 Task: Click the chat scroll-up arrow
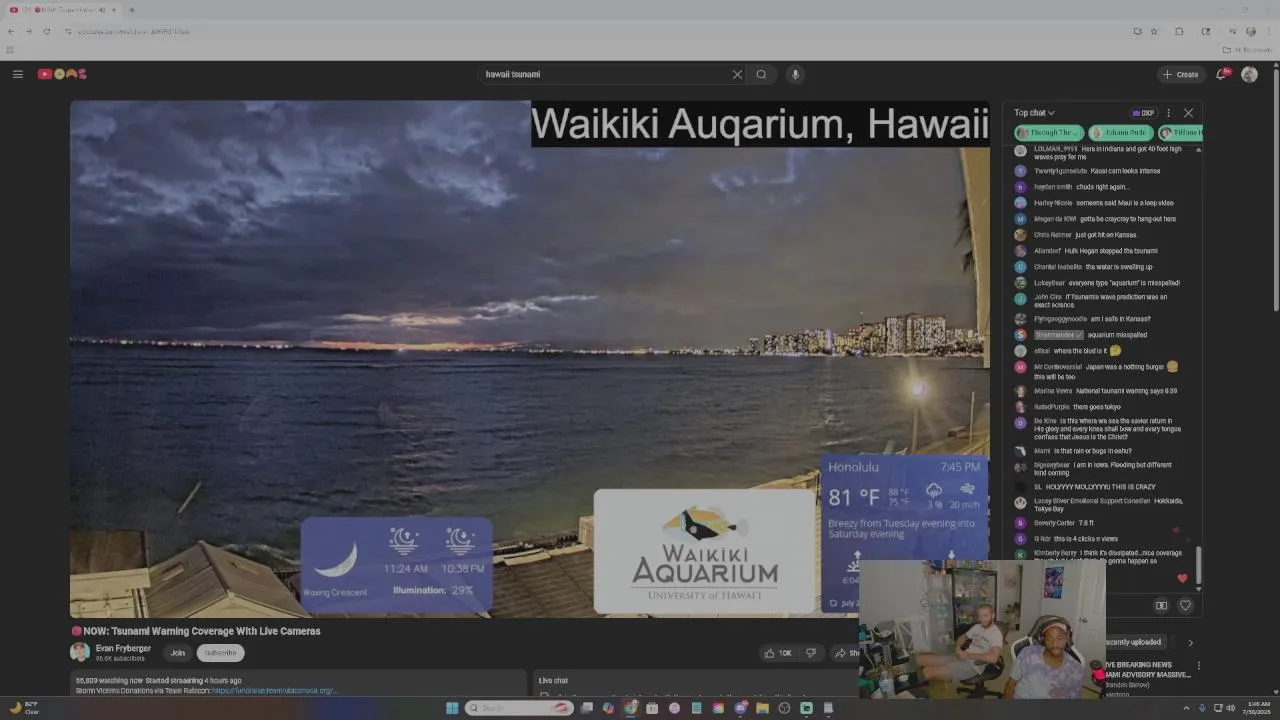click(1198, 150)
